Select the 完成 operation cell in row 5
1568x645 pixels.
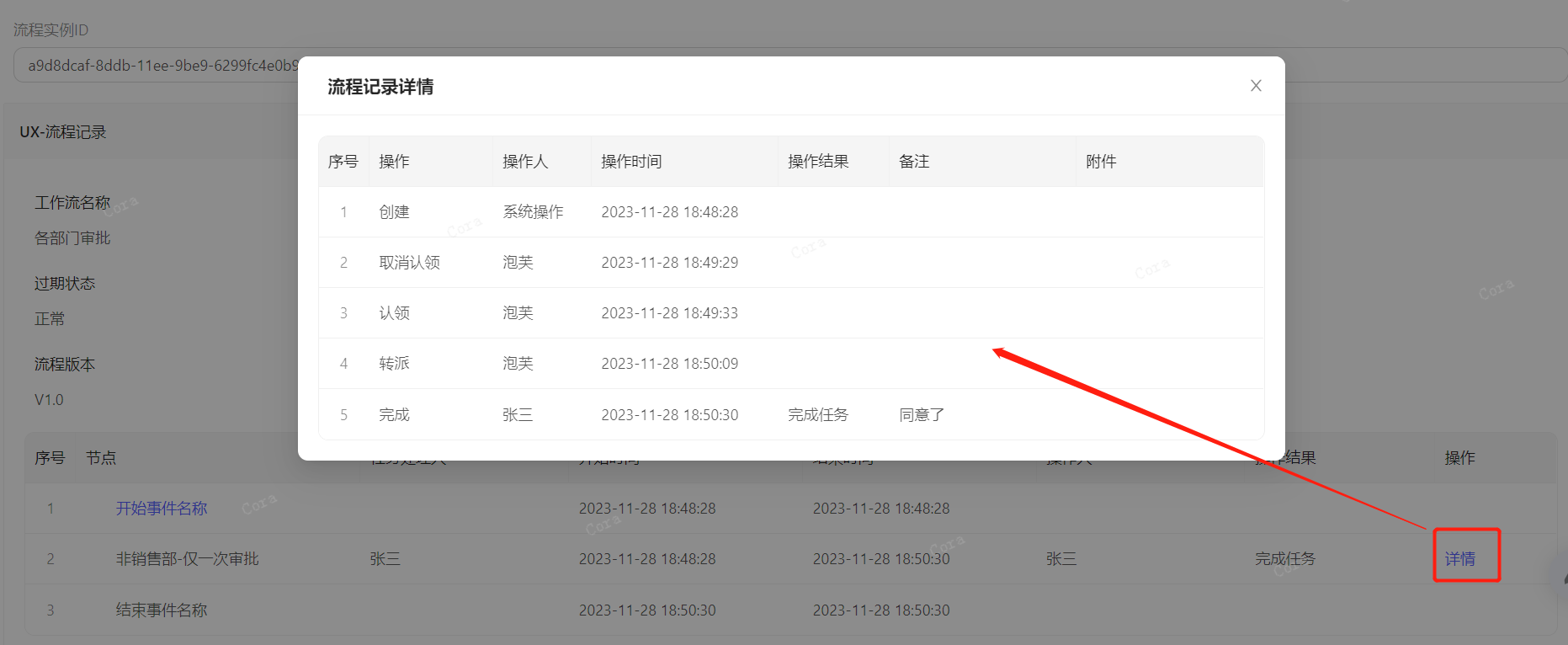pos(394,415)
